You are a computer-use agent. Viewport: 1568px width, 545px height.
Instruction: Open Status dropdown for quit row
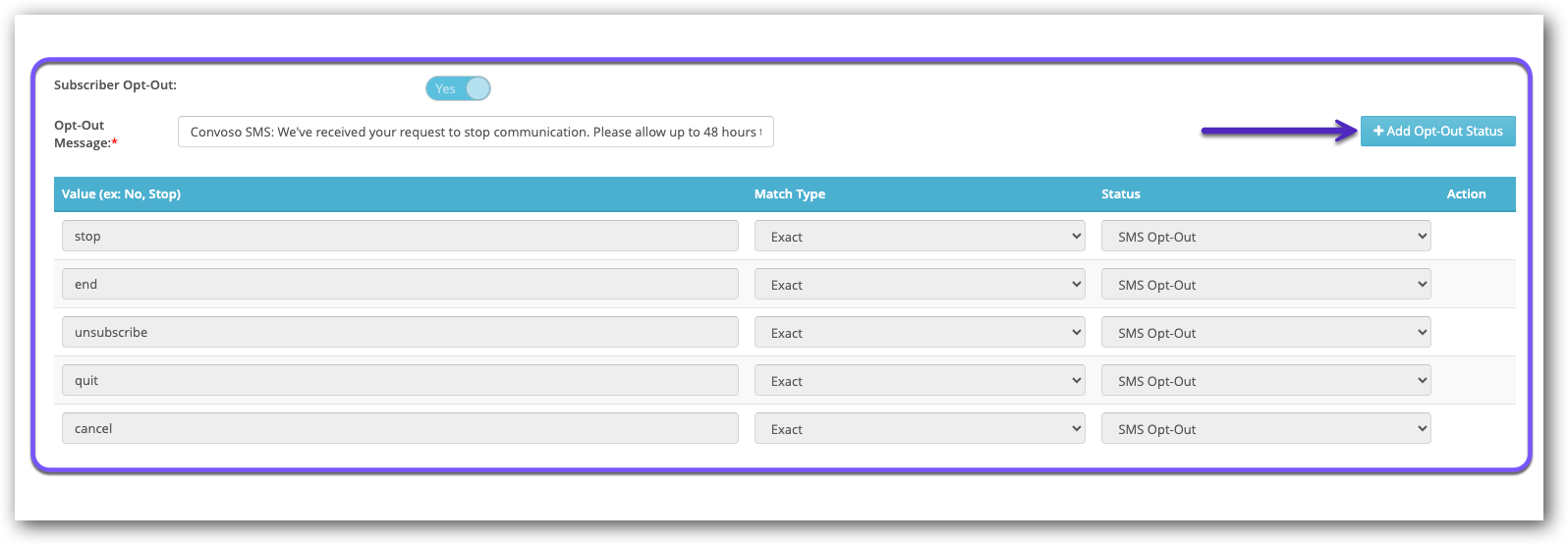[x=1265, y=380]
